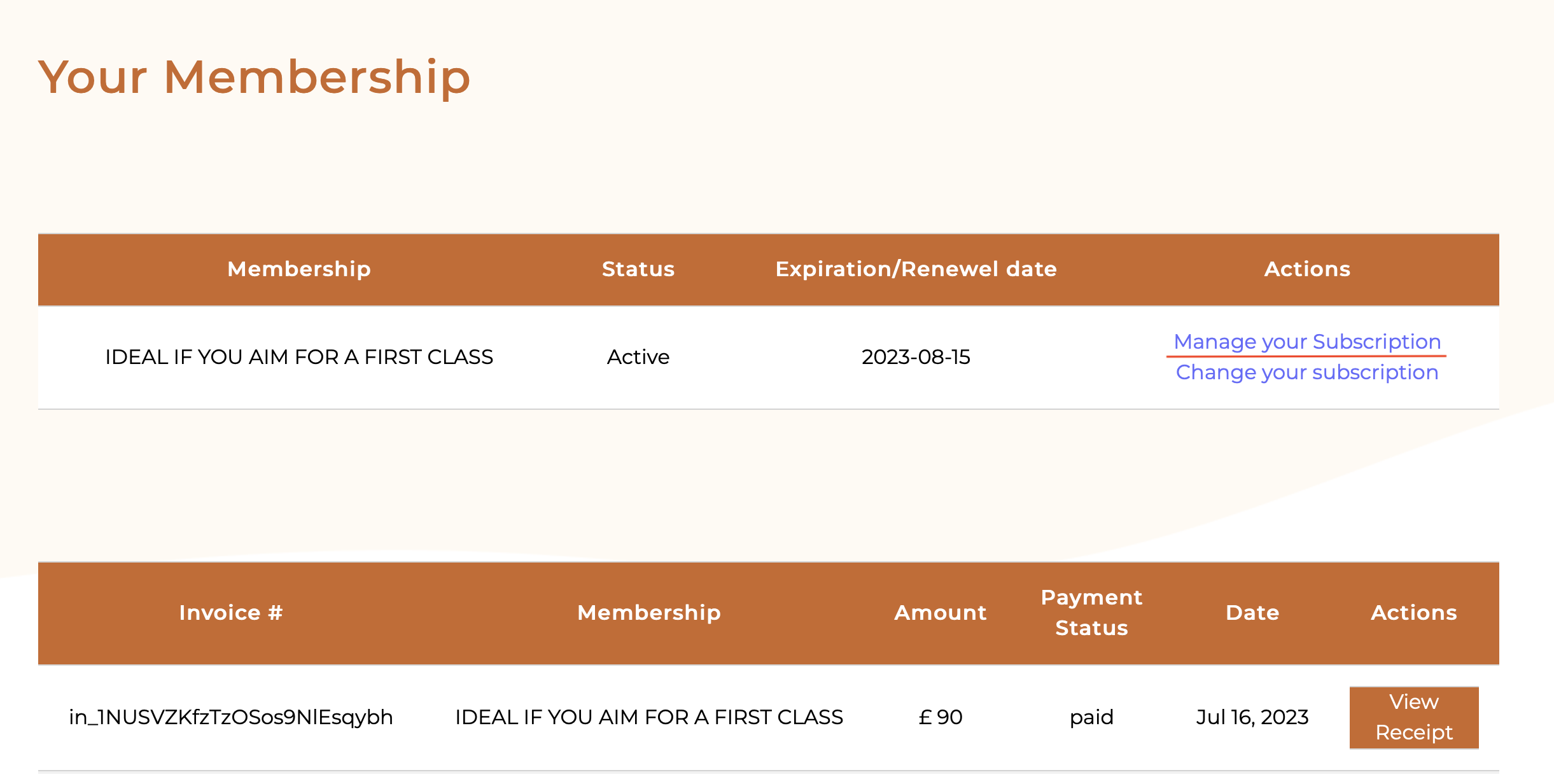
Task: Click the Your Membership page heading
Action: coord(254,77)
